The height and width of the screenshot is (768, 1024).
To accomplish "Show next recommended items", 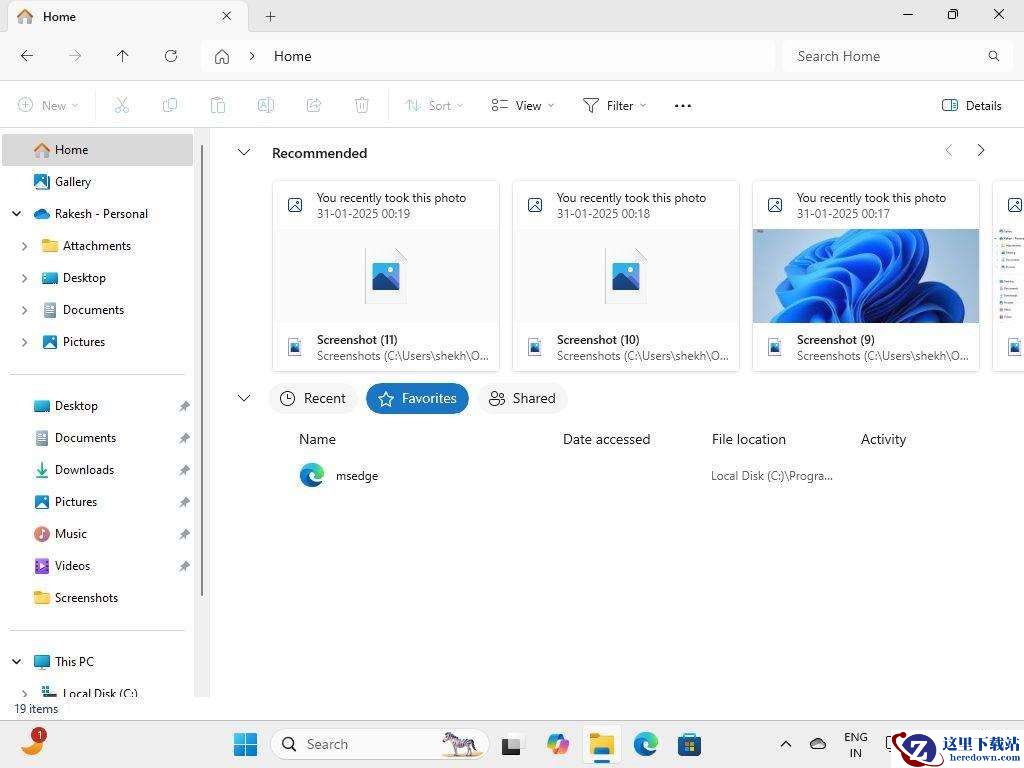I will (981, 151).
